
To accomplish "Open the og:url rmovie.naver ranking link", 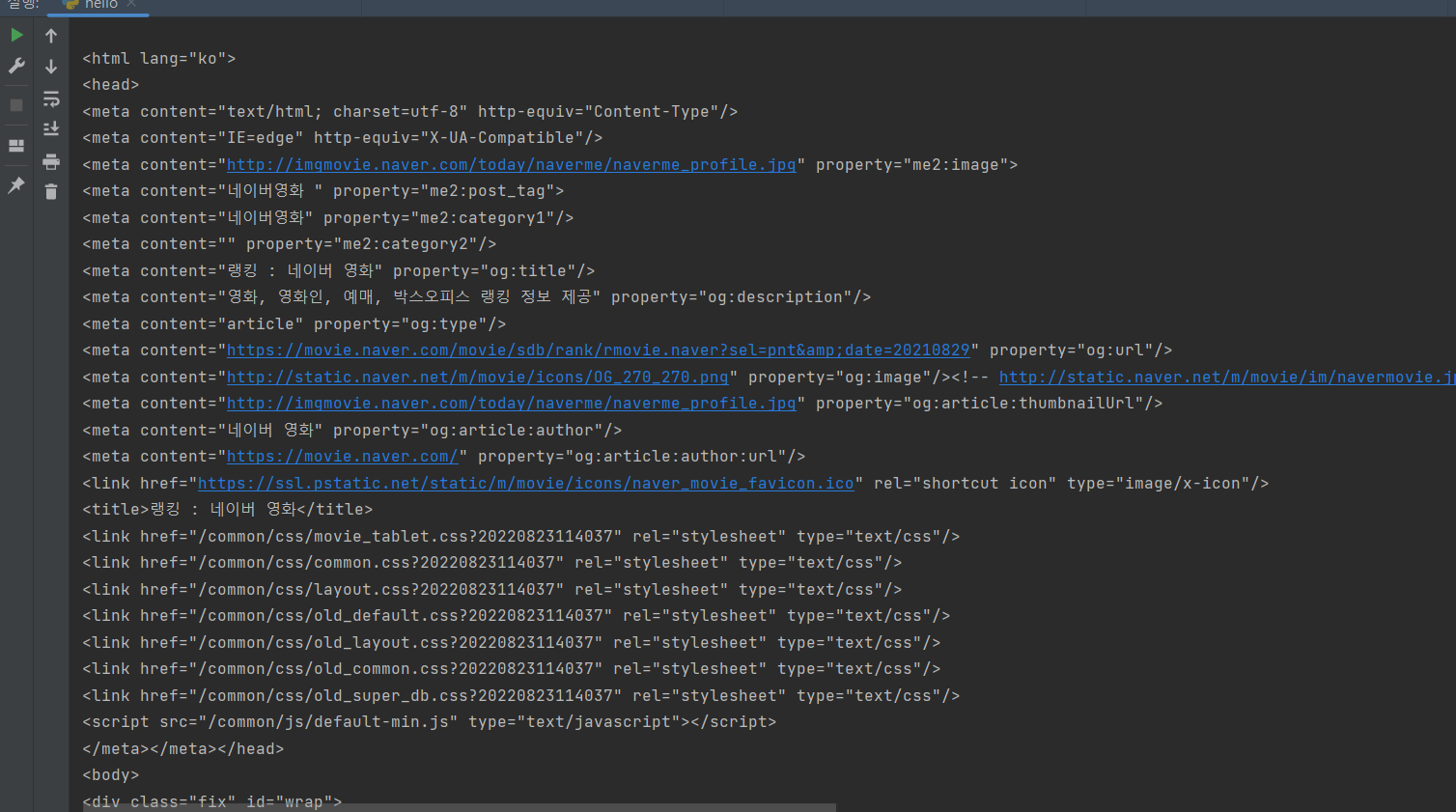I will tap(598, 350).
